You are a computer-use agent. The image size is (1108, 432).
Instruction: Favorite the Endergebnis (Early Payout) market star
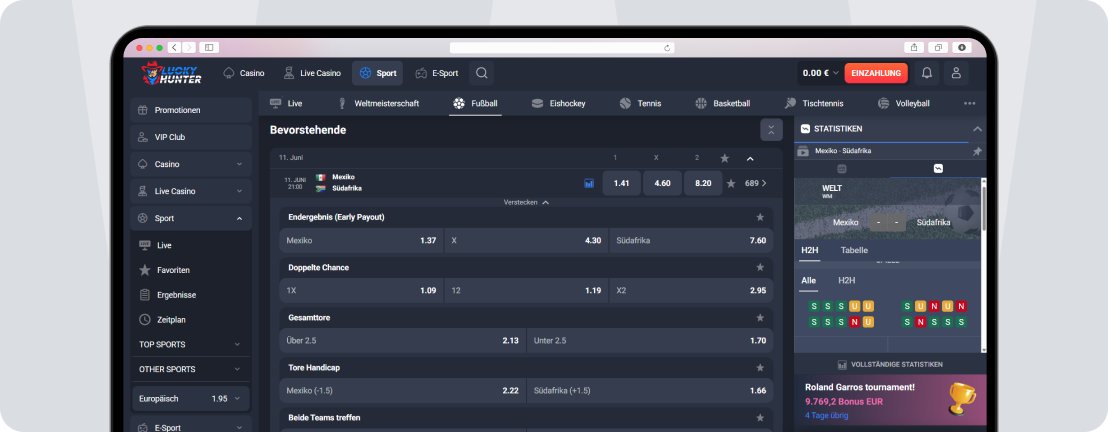[x=760, y=217]
